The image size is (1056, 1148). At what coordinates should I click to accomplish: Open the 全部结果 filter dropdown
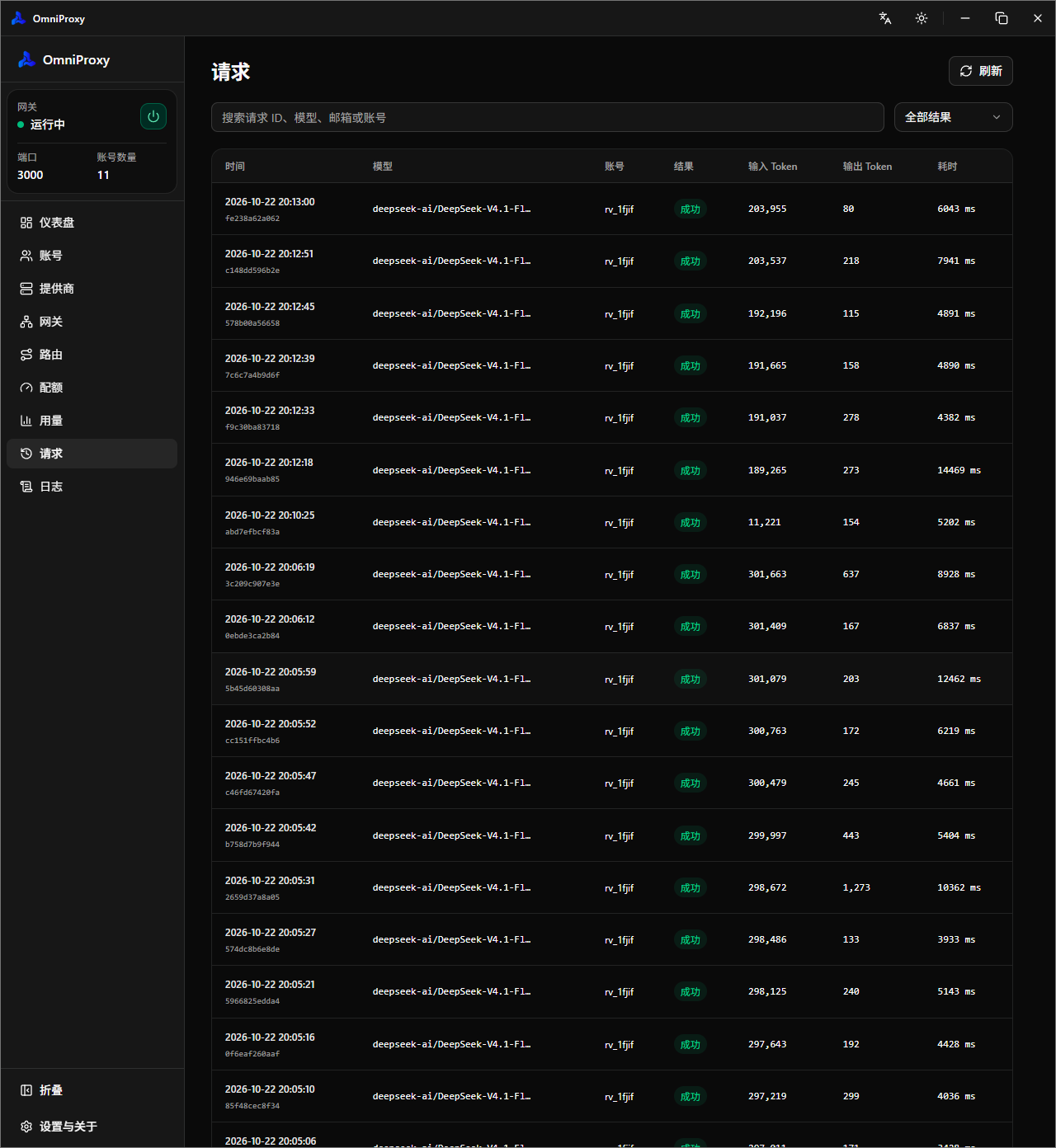point(954,117)
